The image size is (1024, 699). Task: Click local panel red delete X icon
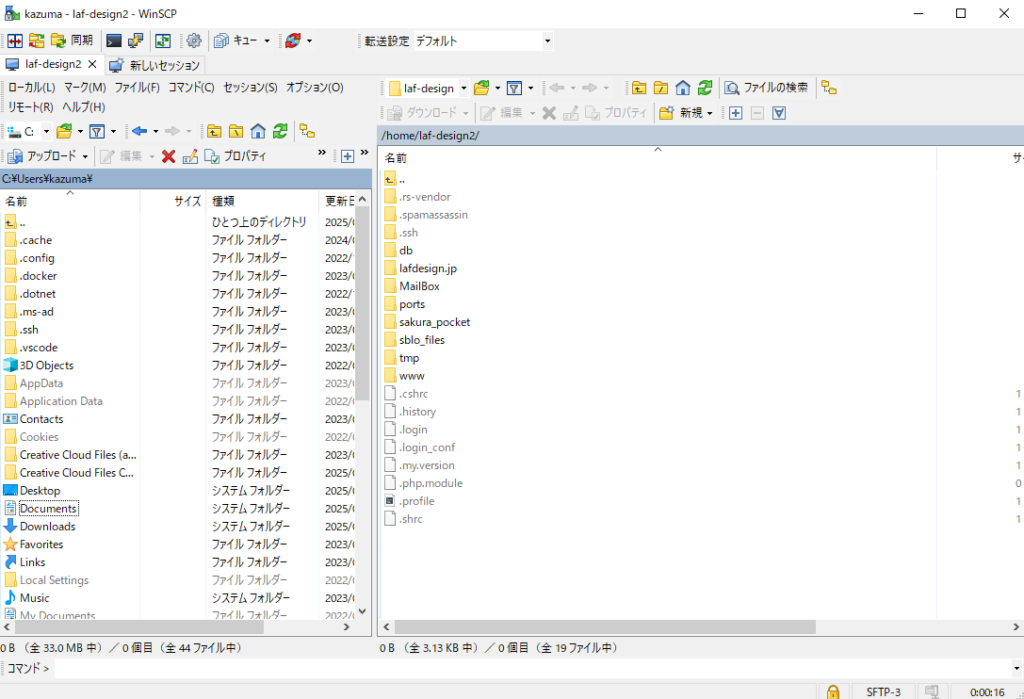[x=168, y=157]
